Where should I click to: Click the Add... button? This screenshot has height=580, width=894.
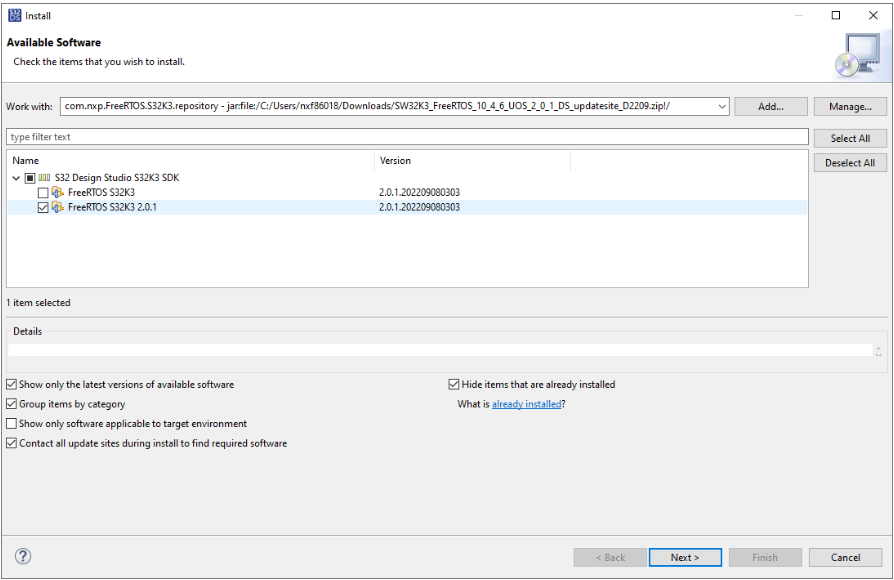771,107
